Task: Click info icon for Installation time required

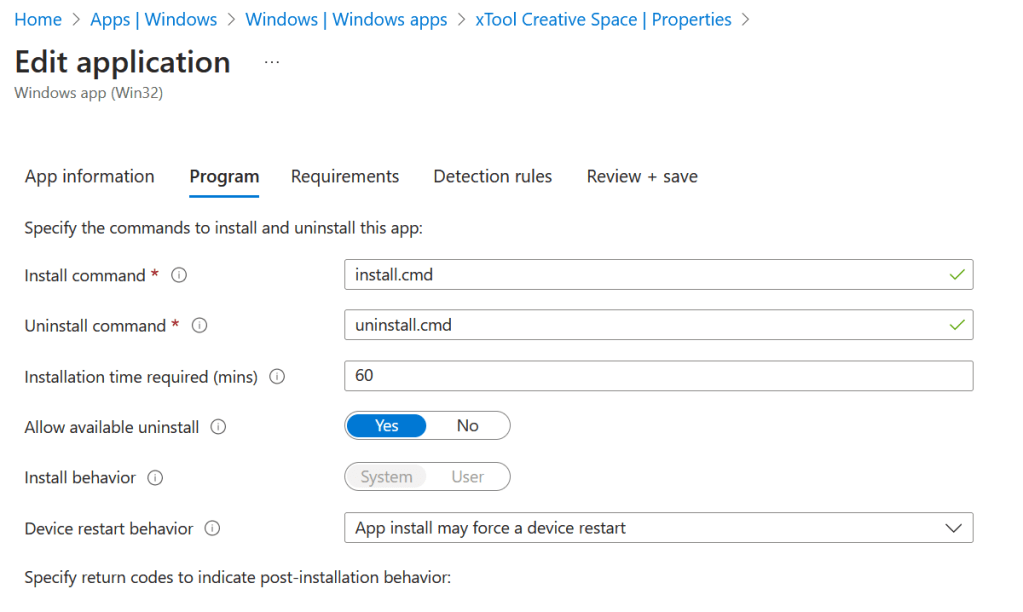Action: (x=278, y=377)
